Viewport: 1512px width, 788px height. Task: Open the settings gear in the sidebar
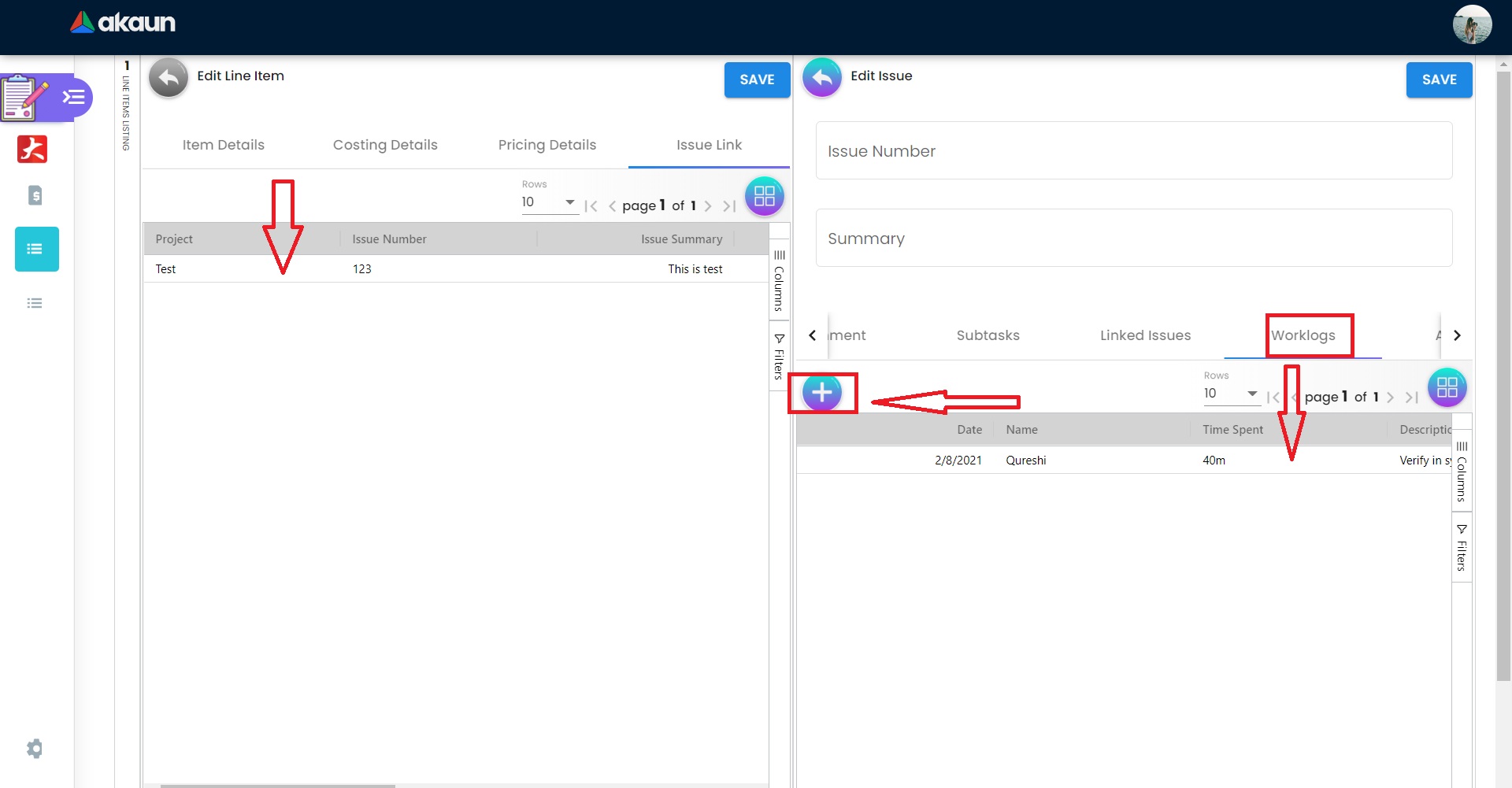(35, 748)
